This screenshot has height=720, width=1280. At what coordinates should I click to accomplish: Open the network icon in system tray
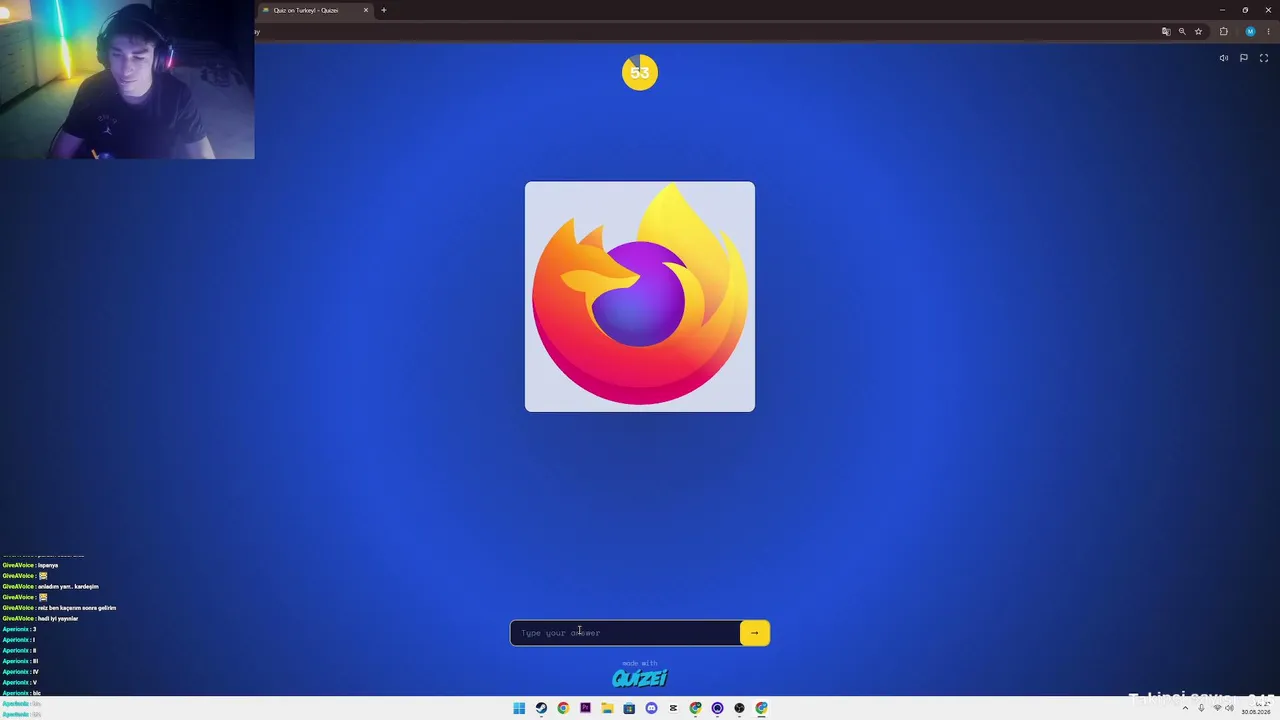(1217, 708)
